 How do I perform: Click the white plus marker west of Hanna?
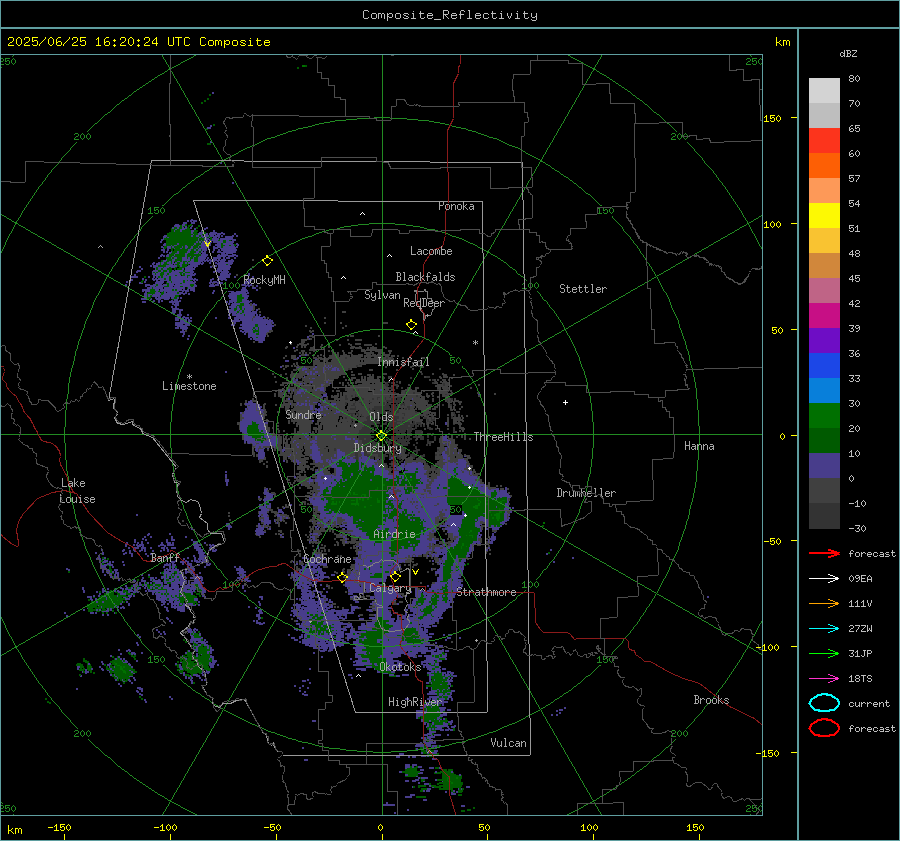pos(565,402)
